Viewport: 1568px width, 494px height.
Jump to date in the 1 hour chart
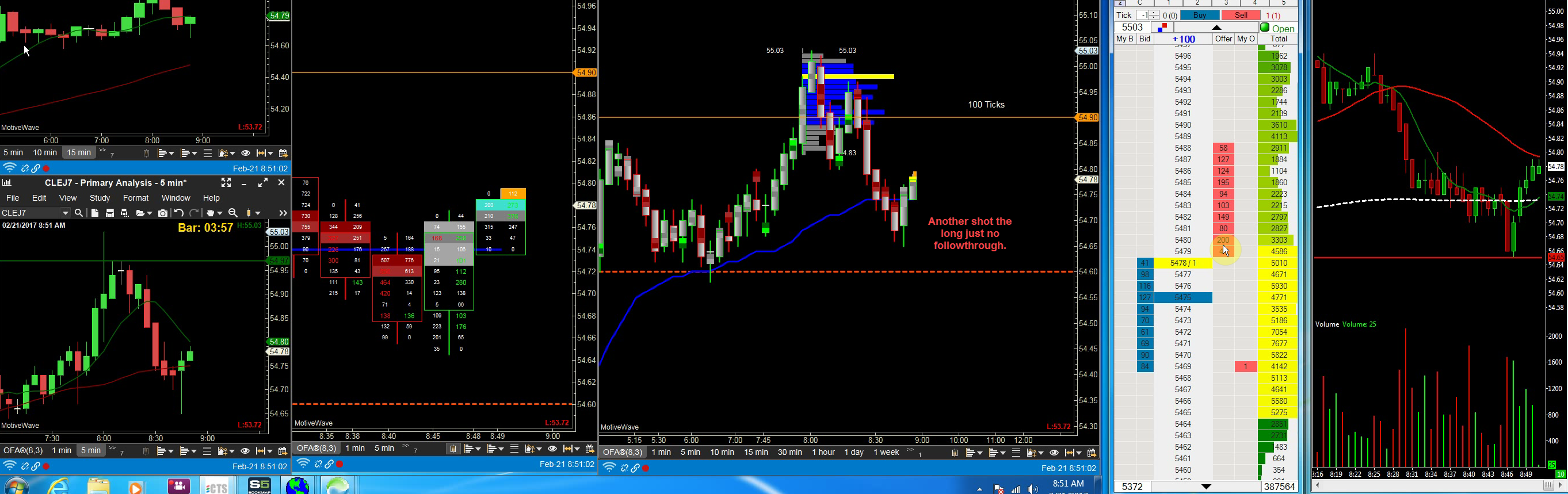point(1092,453)
